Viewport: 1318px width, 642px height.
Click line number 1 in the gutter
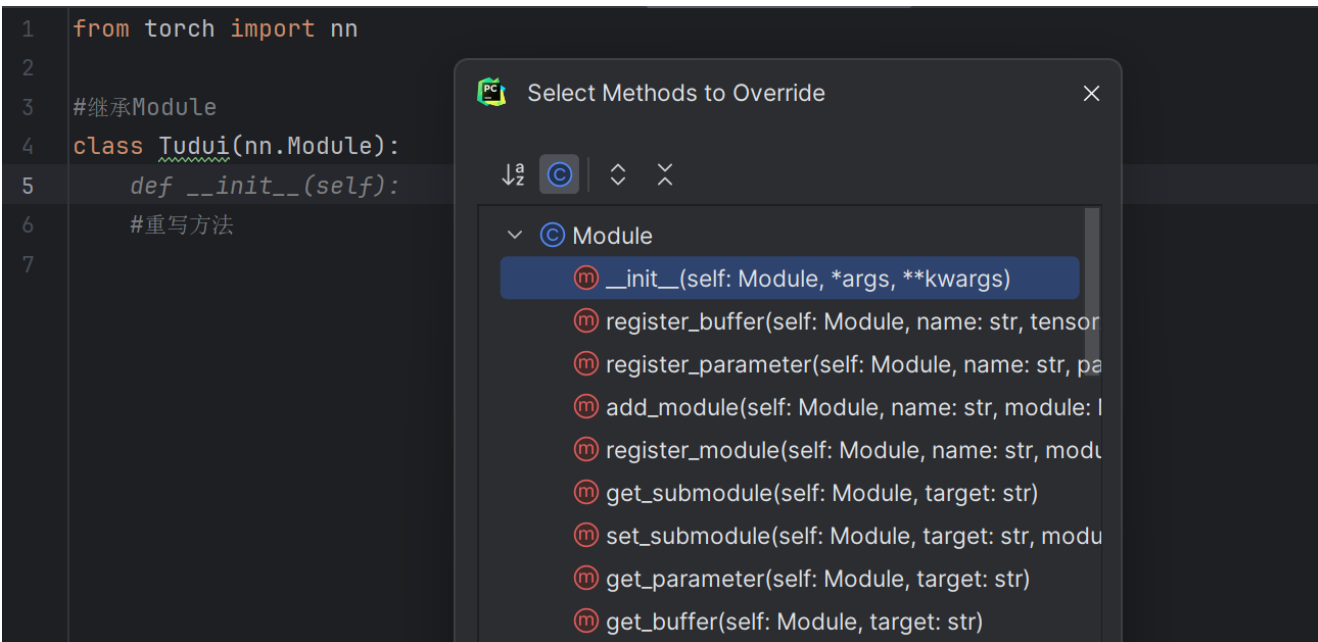pos(27,29)
